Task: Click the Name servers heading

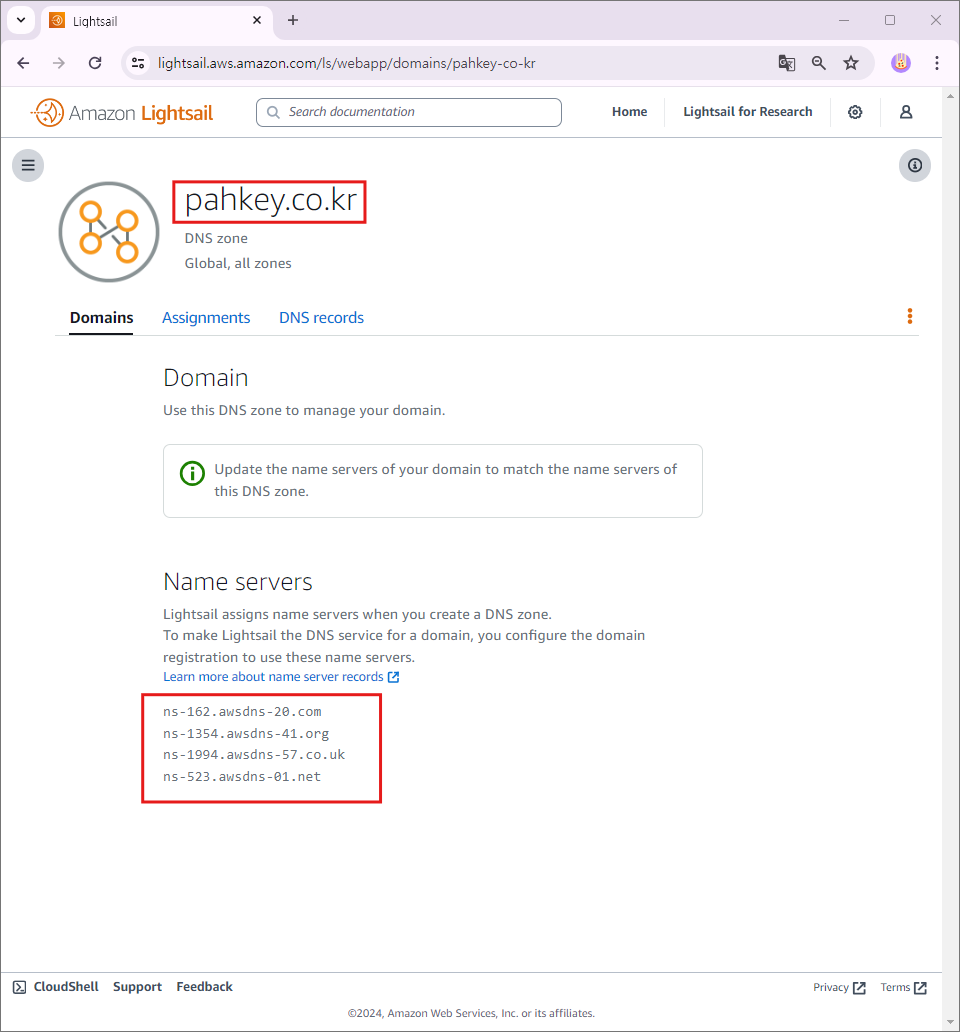Action: [238, 582]
